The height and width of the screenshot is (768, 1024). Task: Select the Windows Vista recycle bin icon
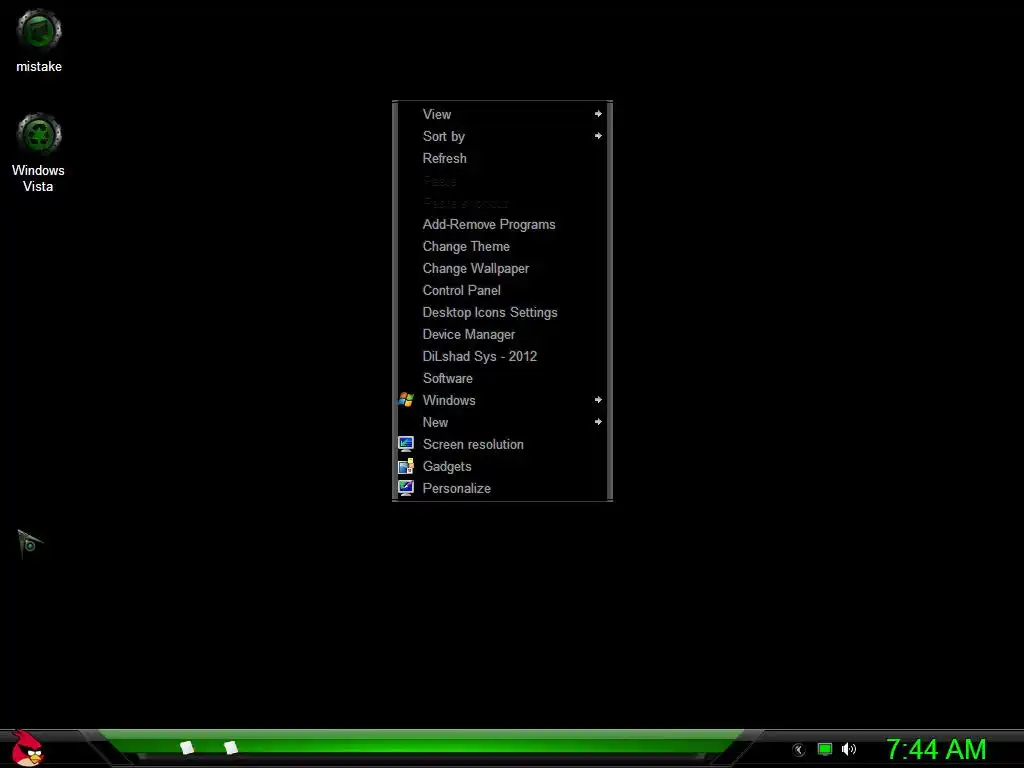click(x=39, y=153)
